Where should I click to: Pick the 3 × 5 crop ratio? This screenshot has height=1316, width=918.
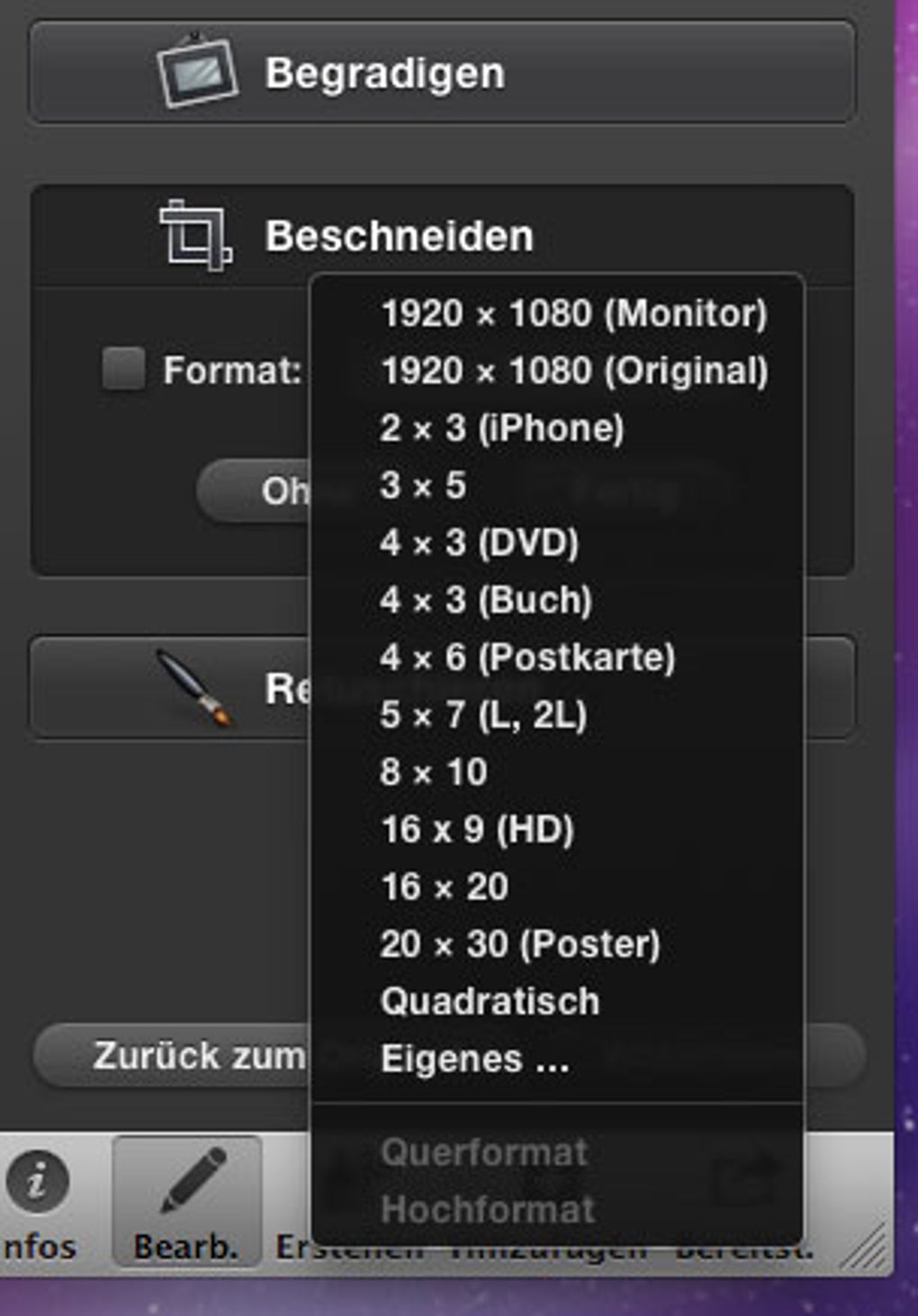point(423,486)
